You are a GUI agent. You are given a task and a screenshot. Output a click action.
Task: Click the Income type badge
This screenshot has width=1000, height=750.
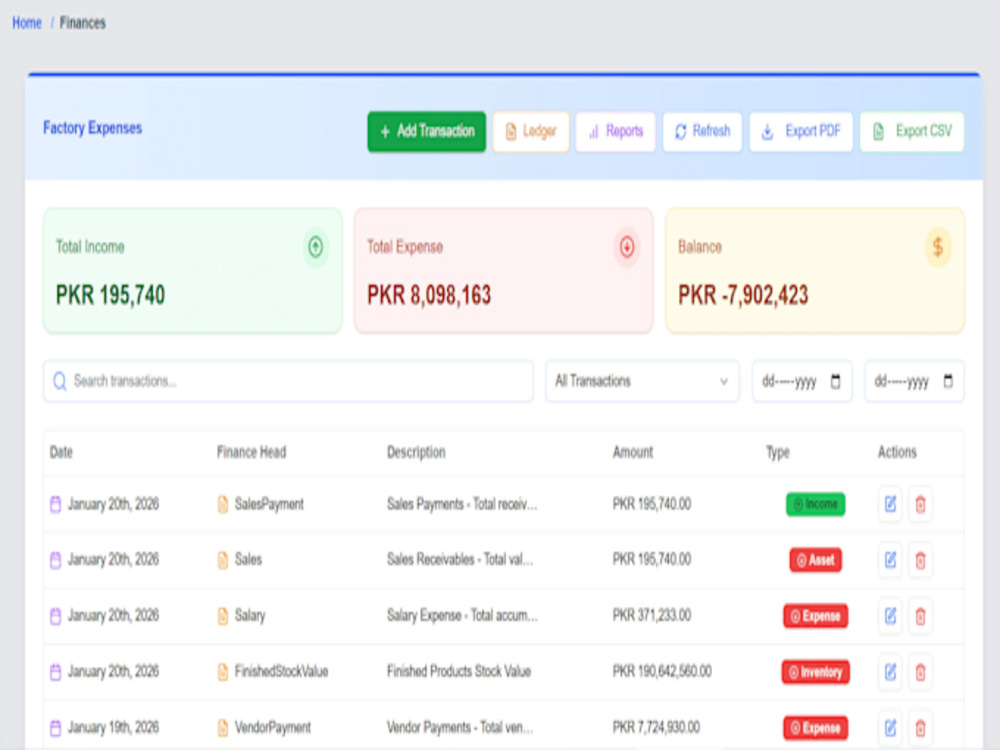[x=815, y=504]
